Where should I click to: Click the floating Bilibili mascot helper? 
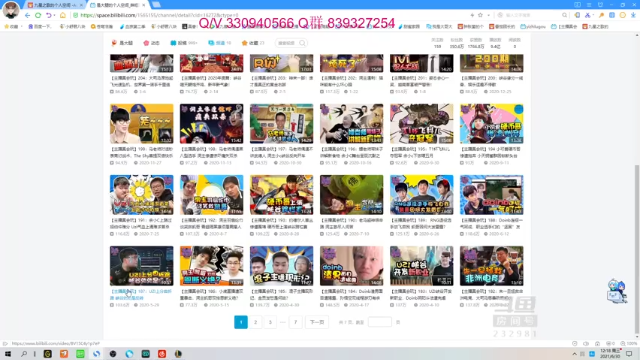[616, 291]
